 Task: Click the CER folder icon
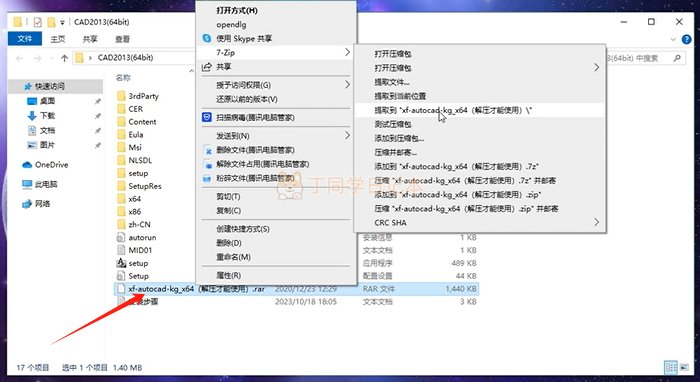coord(121,109)
